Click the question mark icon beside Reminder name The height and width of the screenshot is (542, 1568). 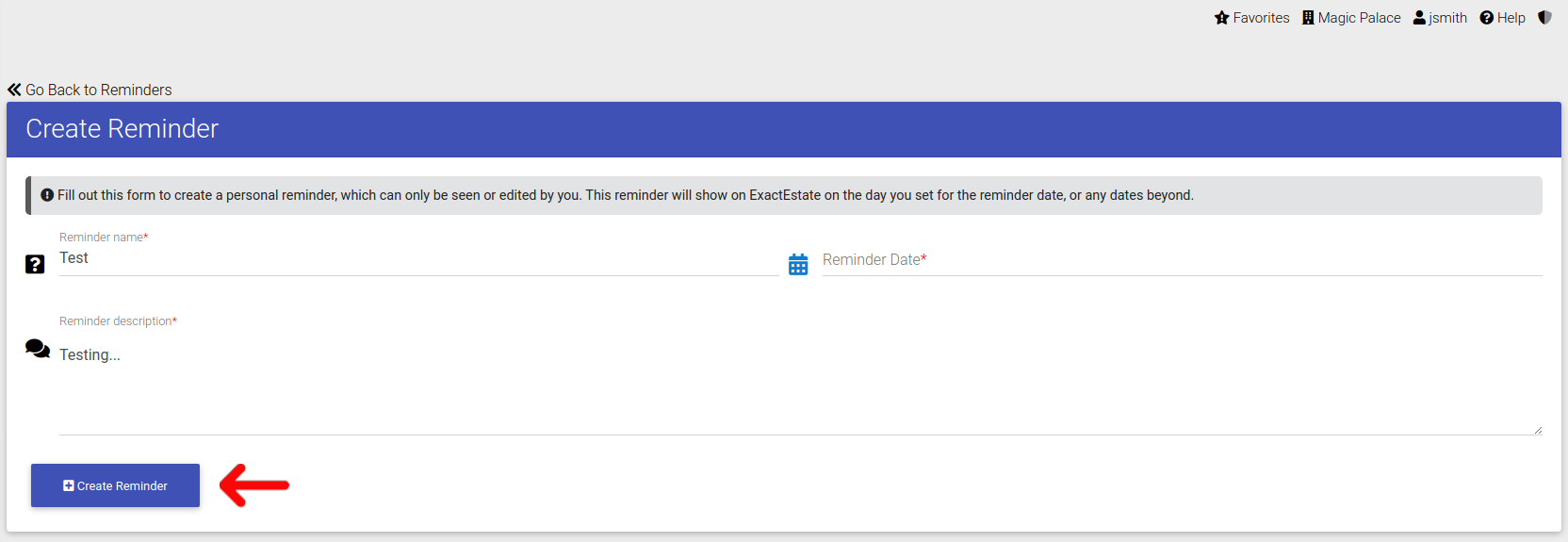[35, 264]
